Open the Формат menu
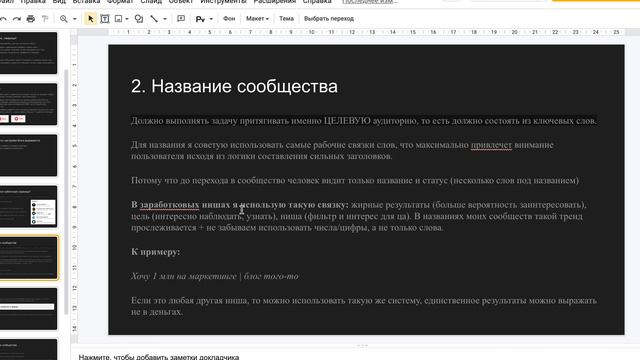This screenshot has height=360, width=640. click(120, 2)
